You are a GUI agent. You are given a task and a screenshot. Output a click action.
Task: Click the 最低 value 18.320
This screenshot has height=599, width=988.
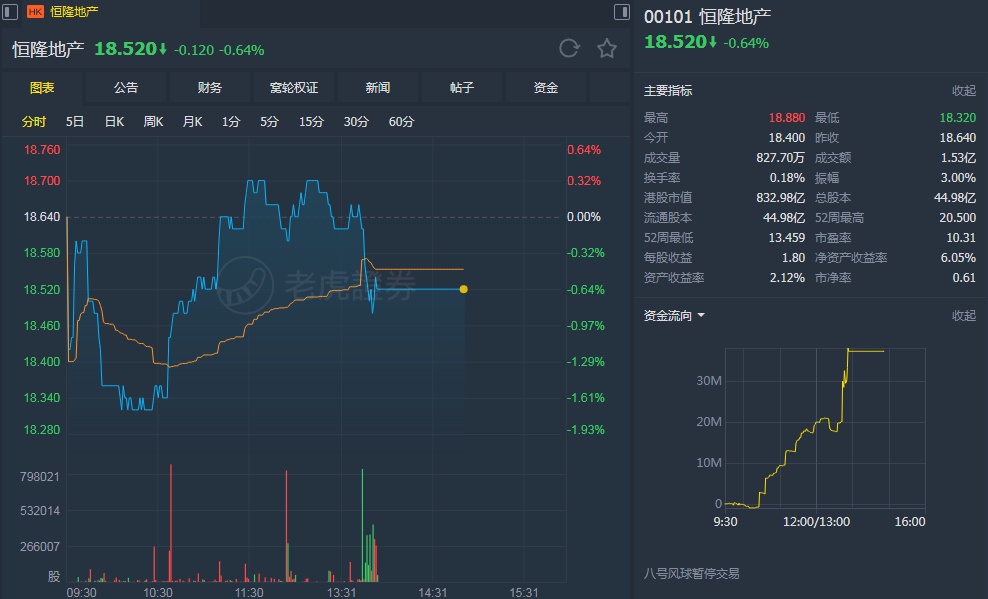957,118
